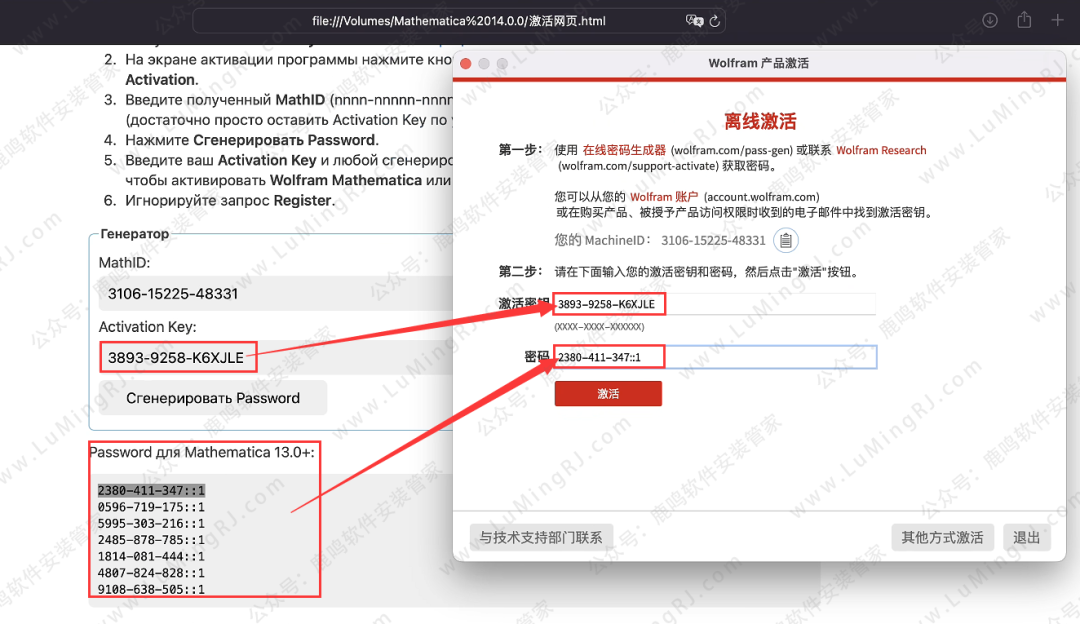
Task: Copy MachineID with the clipboard icon
Action: point(786,240)
